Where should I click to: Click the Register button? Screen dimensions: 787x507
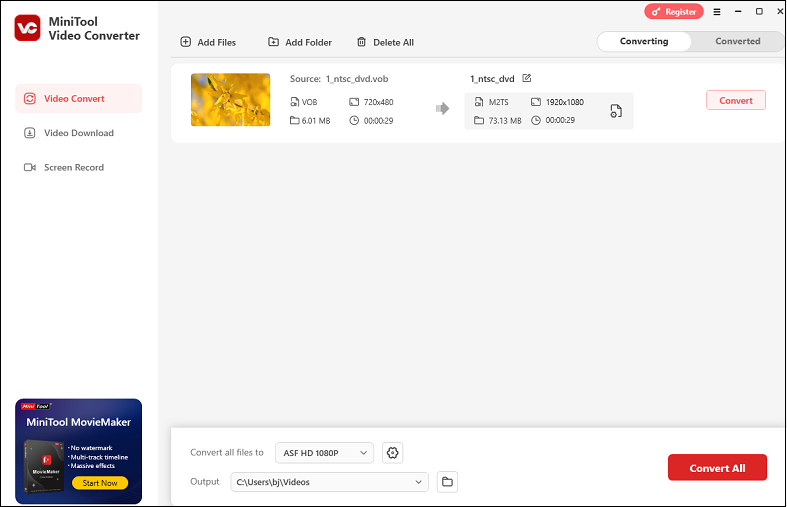(x=674, y=12)
